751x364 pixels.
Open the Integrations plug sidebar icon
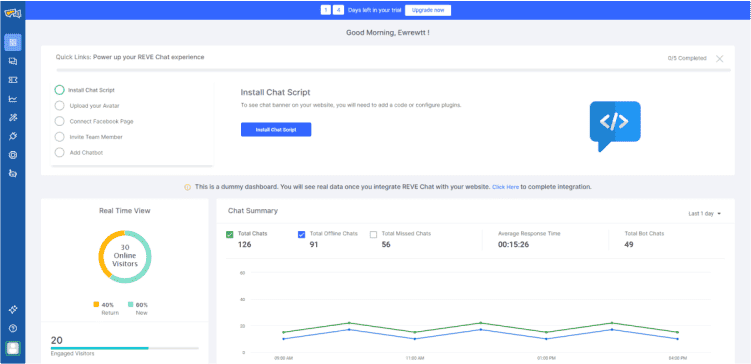(x=13, y=136)
